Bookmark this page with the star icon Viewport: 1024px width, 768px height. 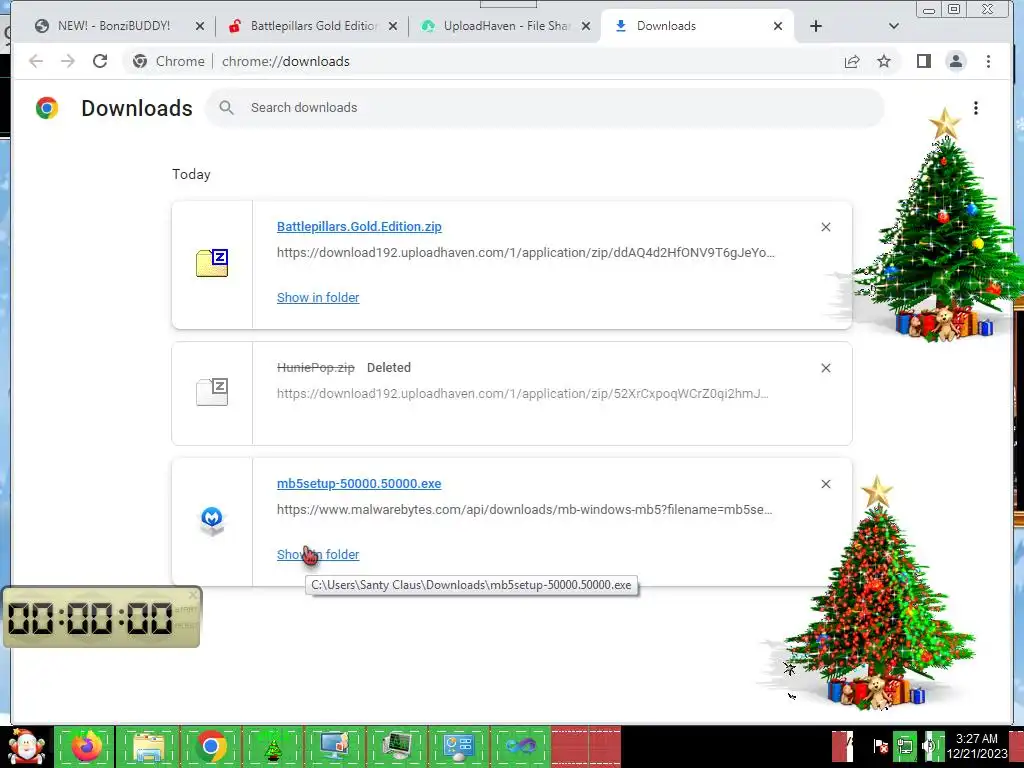click(x=884, y=61)
